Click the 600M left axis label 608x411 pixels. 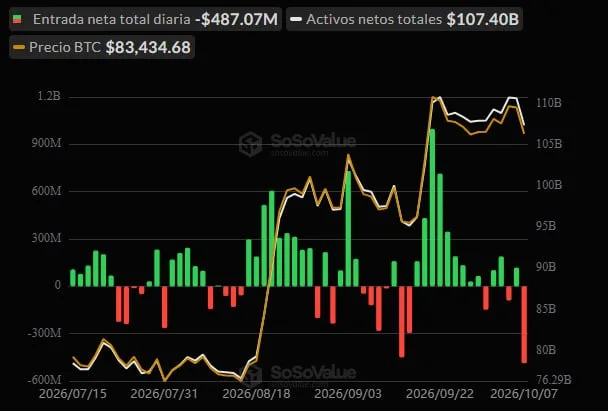(x=47, y=191)
